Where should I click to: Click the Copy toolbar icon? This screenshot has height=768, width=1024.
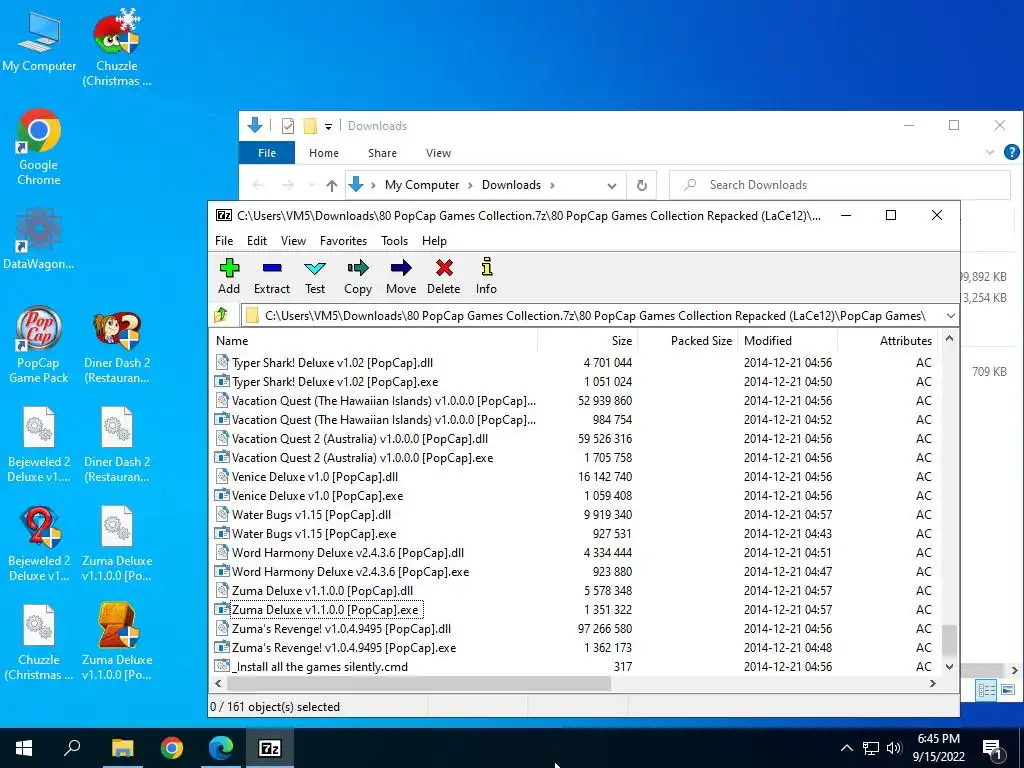pos(358,276)
